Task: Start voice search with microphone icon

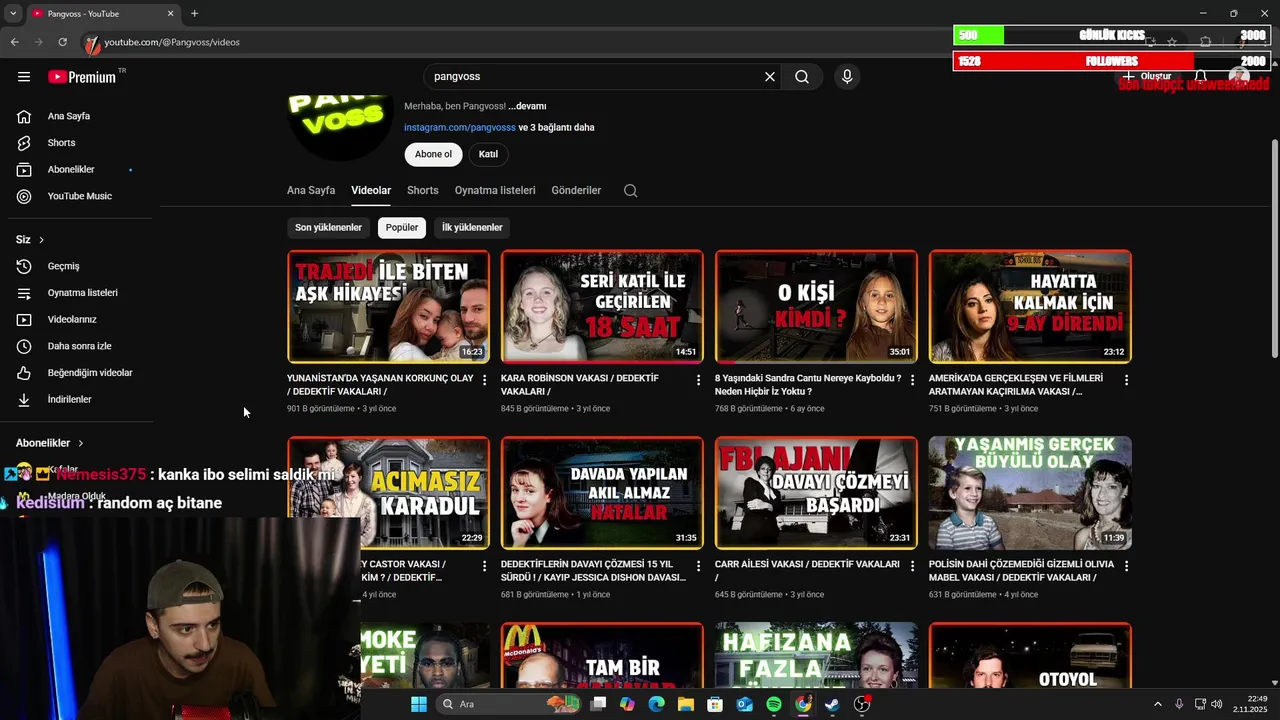Action: pos(847,77)
